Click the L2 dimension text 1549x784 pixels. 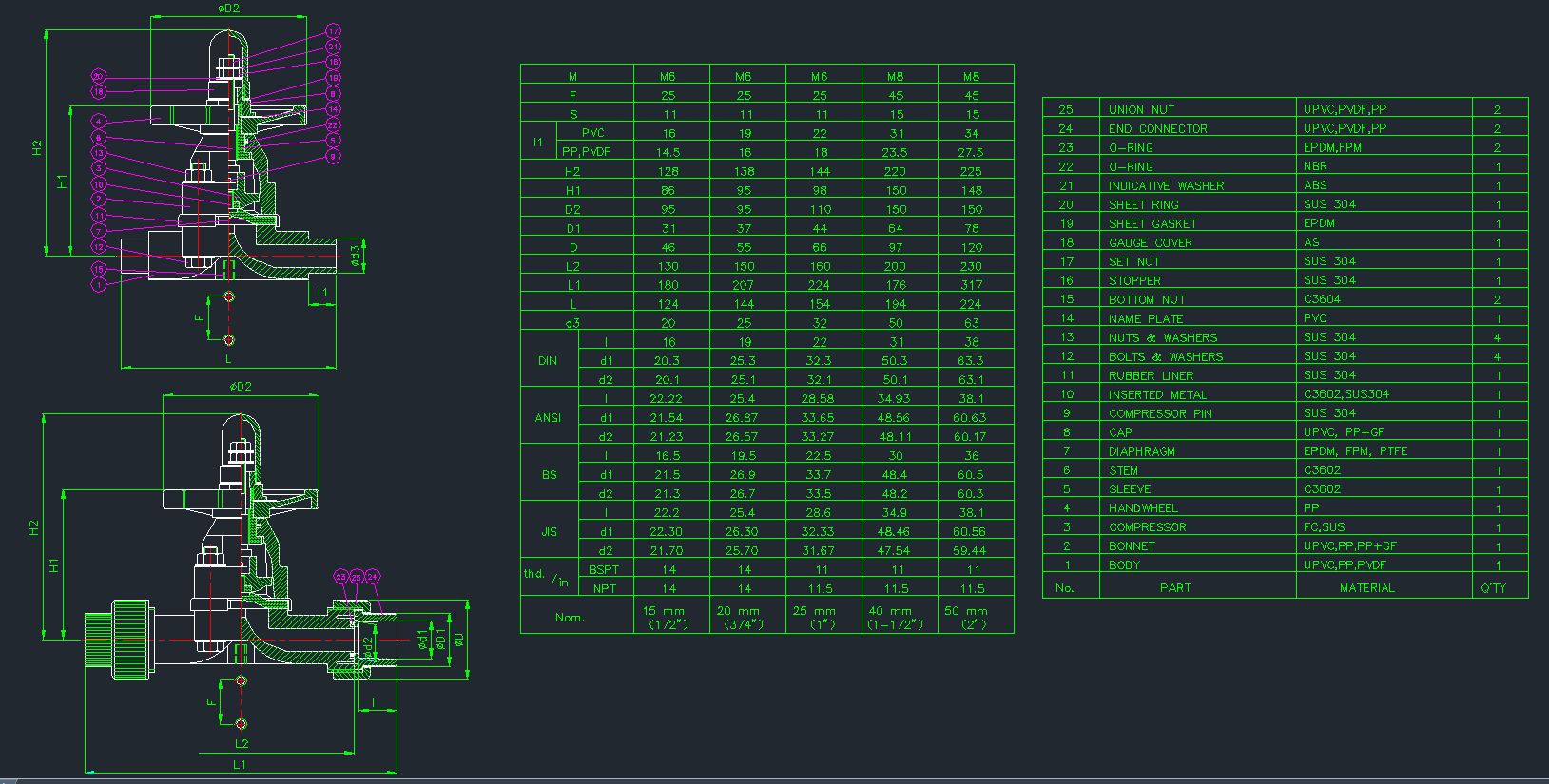pyautogui.click(x=242, y=743)
